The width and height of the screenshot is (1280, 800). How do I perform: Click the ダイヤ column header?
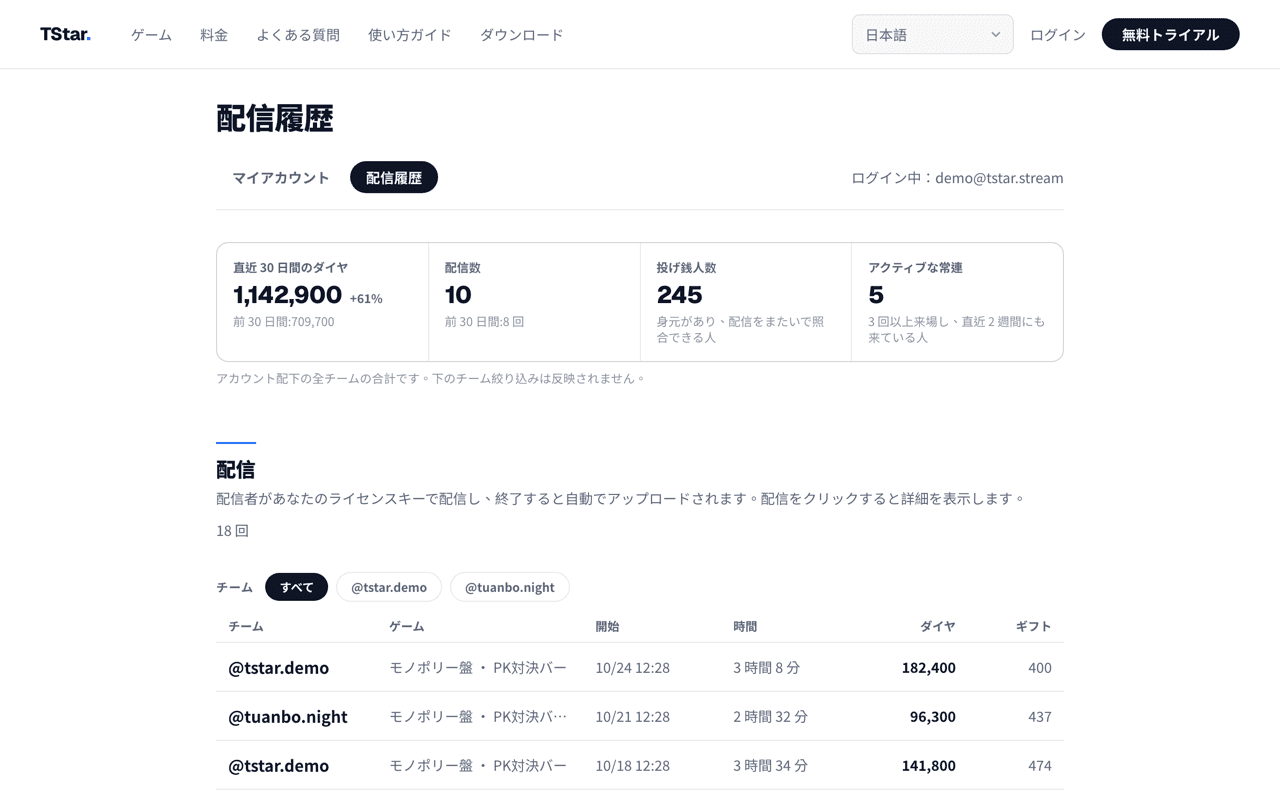(x=938, y=626)
